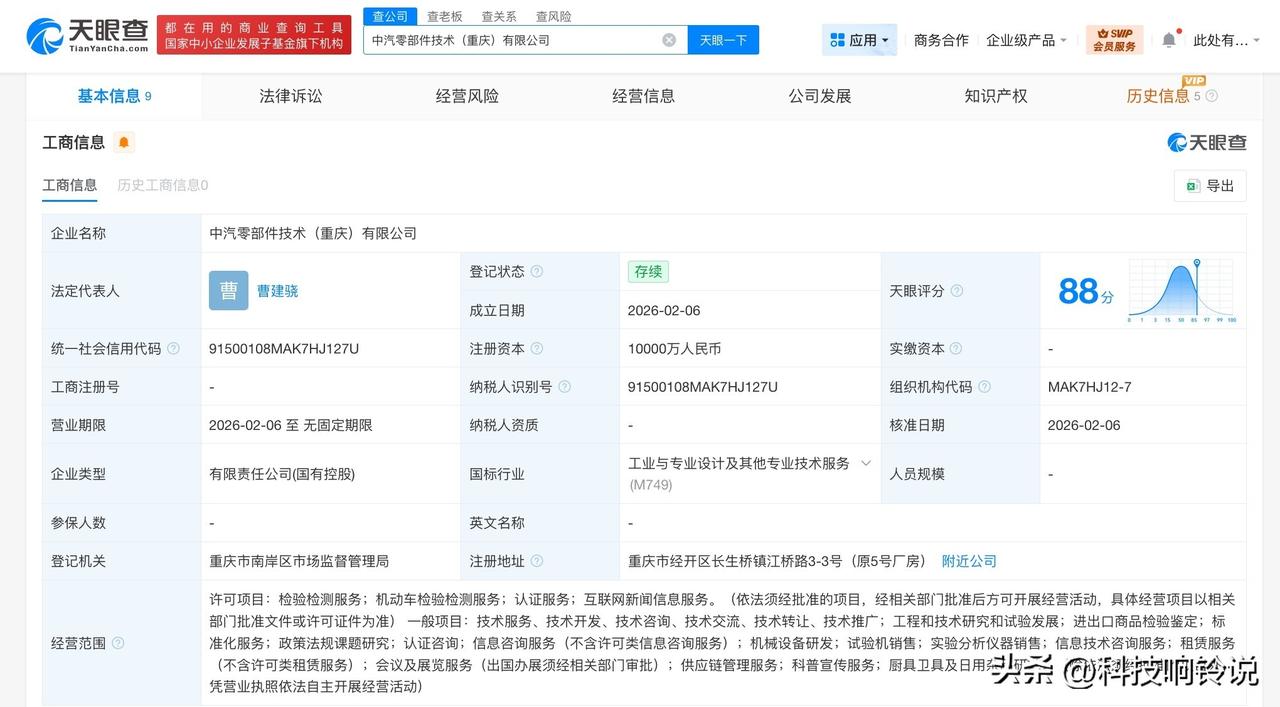Clear the search box with the ⊗ icon

coord(668,39)
